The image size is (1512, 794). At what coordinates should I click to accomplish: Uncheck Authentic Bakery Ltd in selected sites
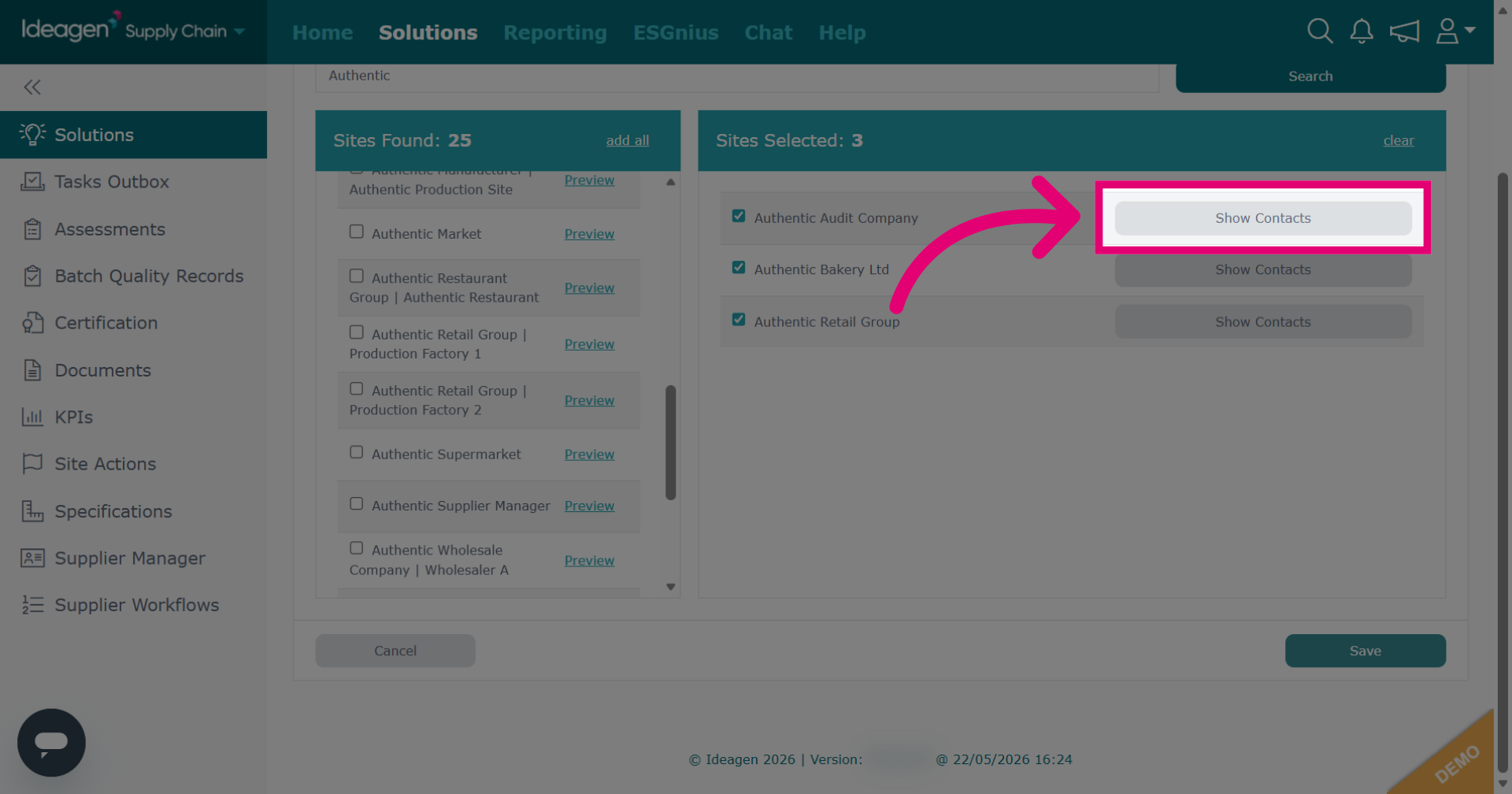point(739,267)
